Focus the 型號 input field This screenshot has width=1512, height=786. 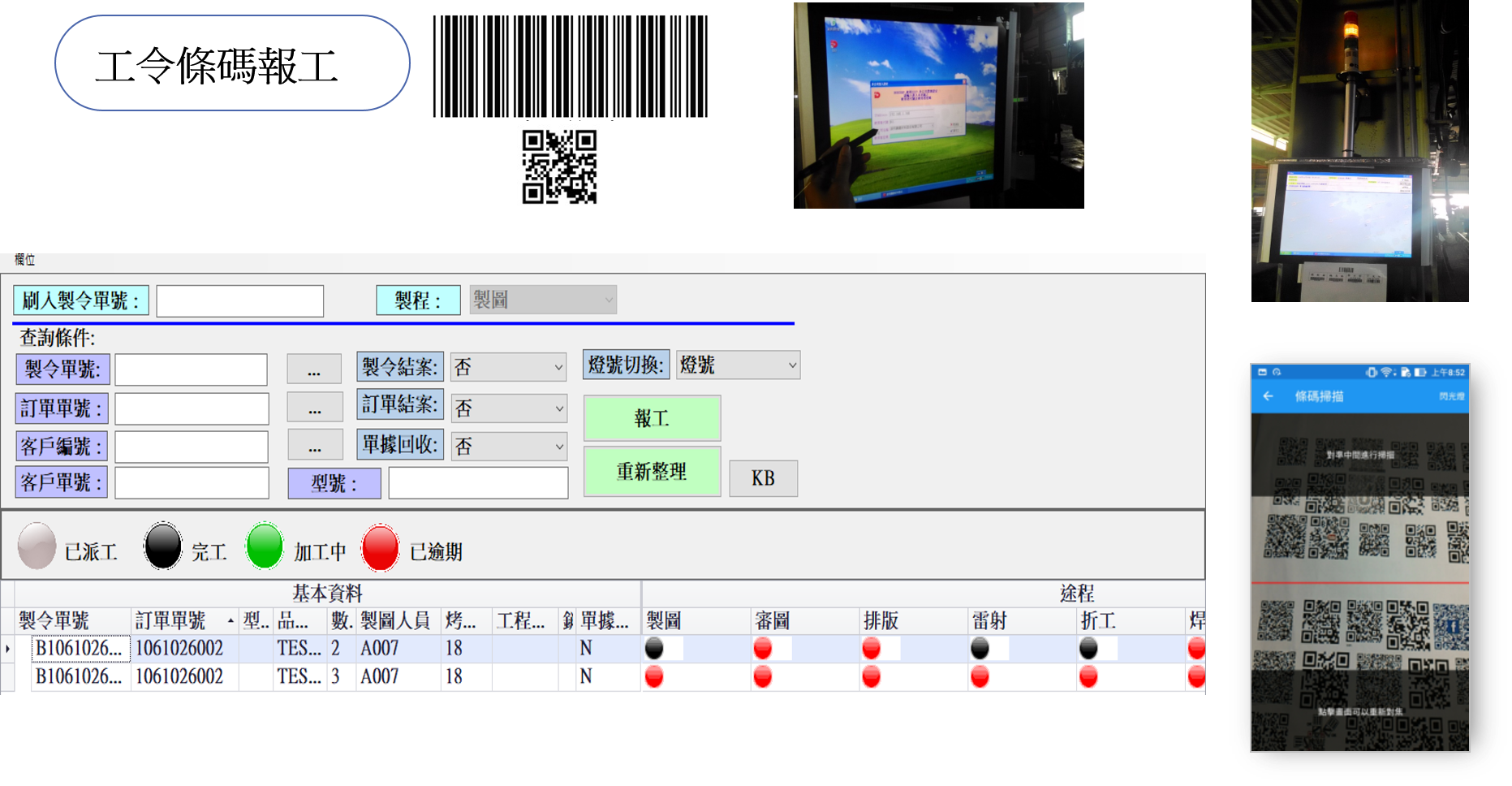coord(478,482)
